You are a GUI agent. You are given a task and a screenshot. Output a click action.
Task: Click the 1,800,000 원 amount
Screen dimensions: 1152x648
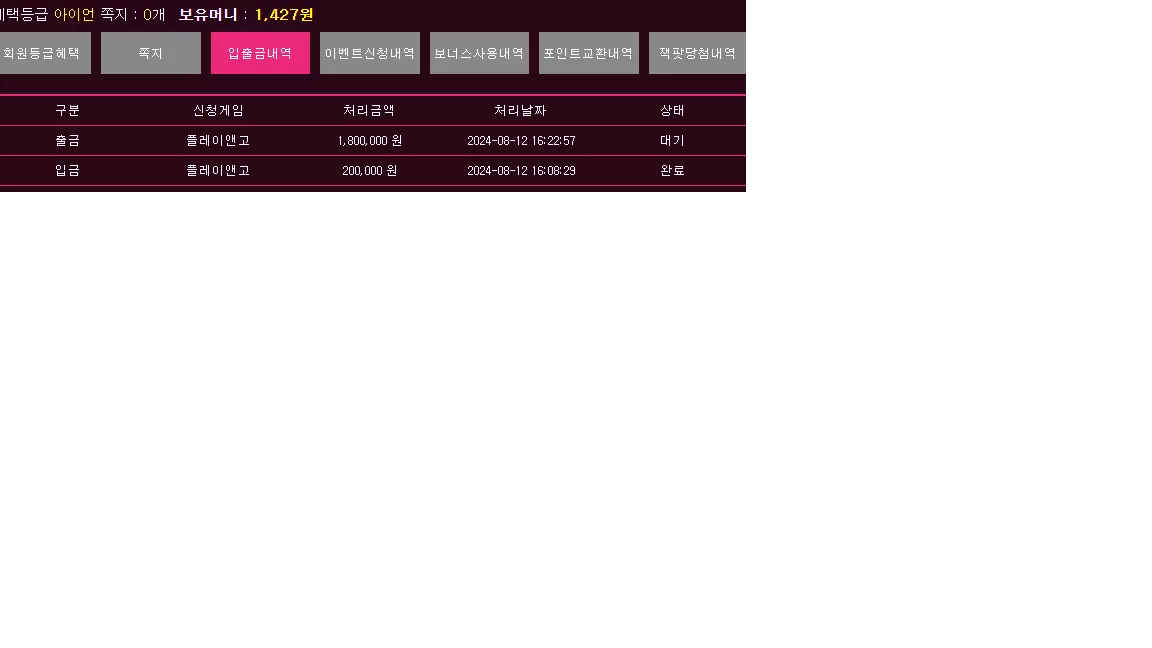tap(370, 140)
